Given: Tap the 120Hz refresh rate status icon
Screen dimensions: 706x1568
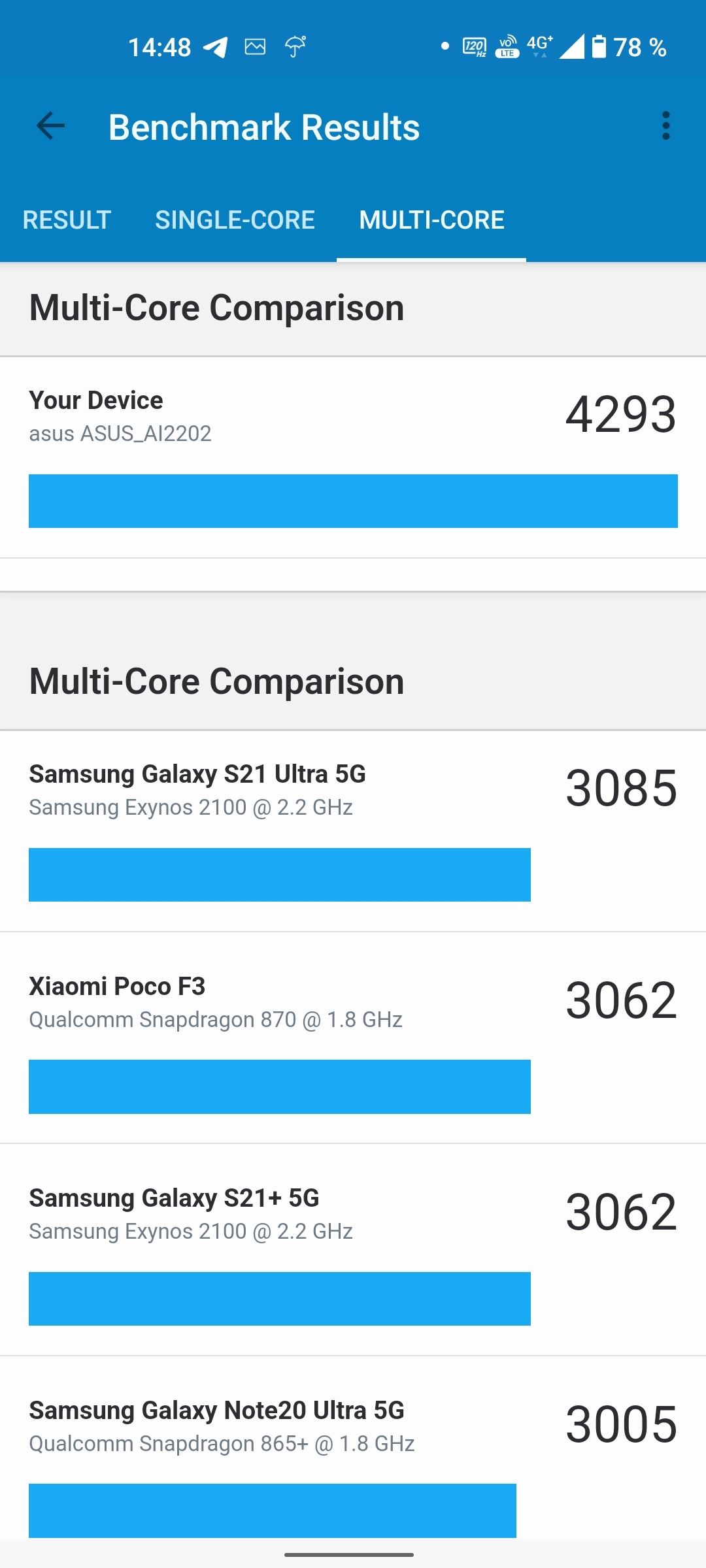Looking at the screenshot, I should pyautogui.click(x=474, y=47).
